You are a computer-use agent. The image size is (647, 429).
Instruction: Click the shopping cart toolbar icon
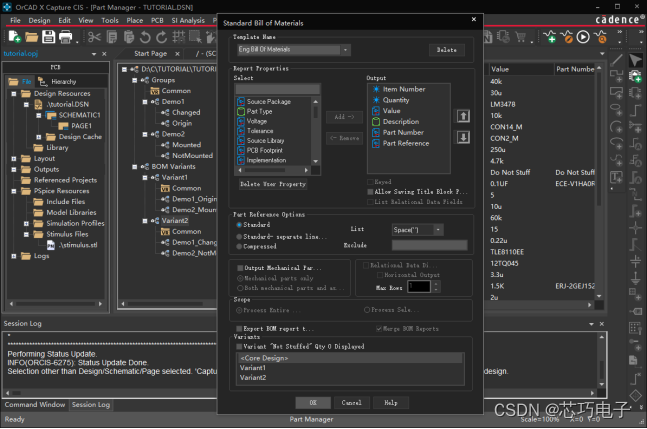click(521, 37)
